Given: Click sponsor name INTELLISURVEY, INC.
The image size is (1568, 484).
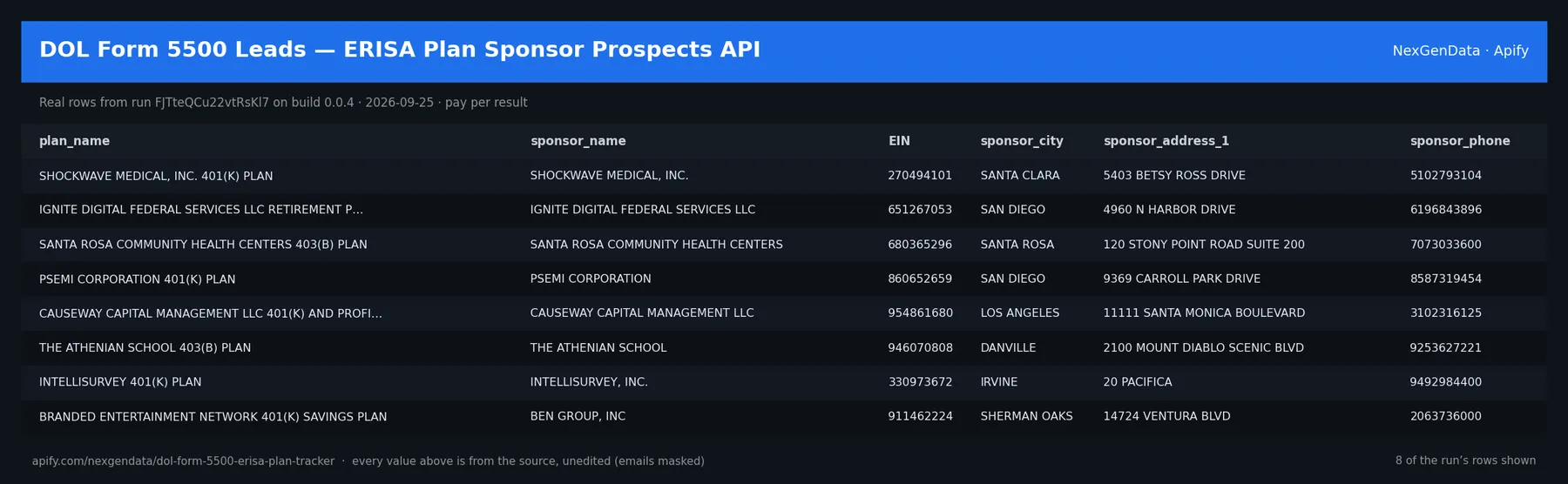Looking at the screenshot, I should [589, 382].
